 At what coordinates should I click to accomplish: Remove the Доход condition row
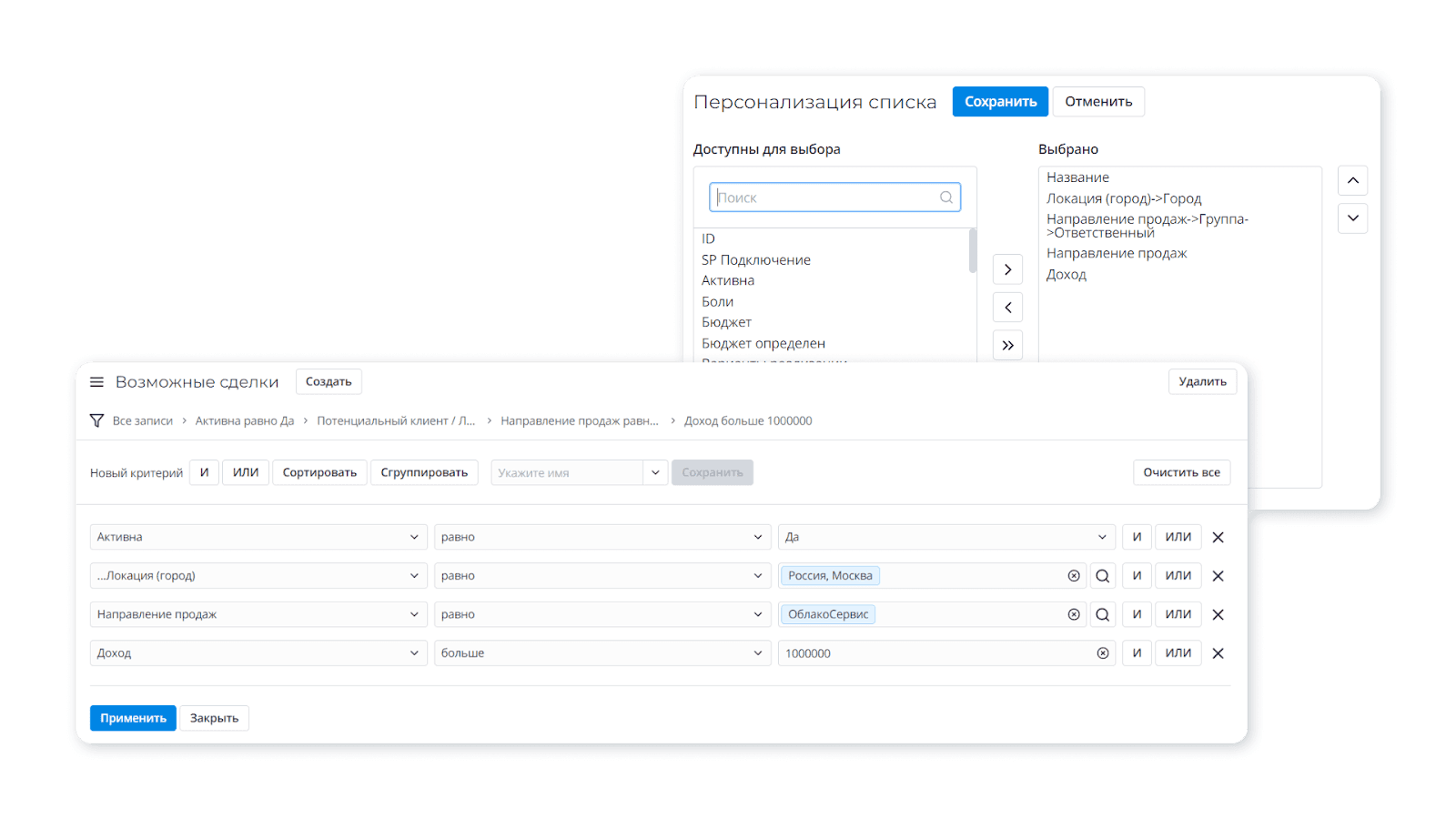pyautogui.click(x=1218, y=653)
